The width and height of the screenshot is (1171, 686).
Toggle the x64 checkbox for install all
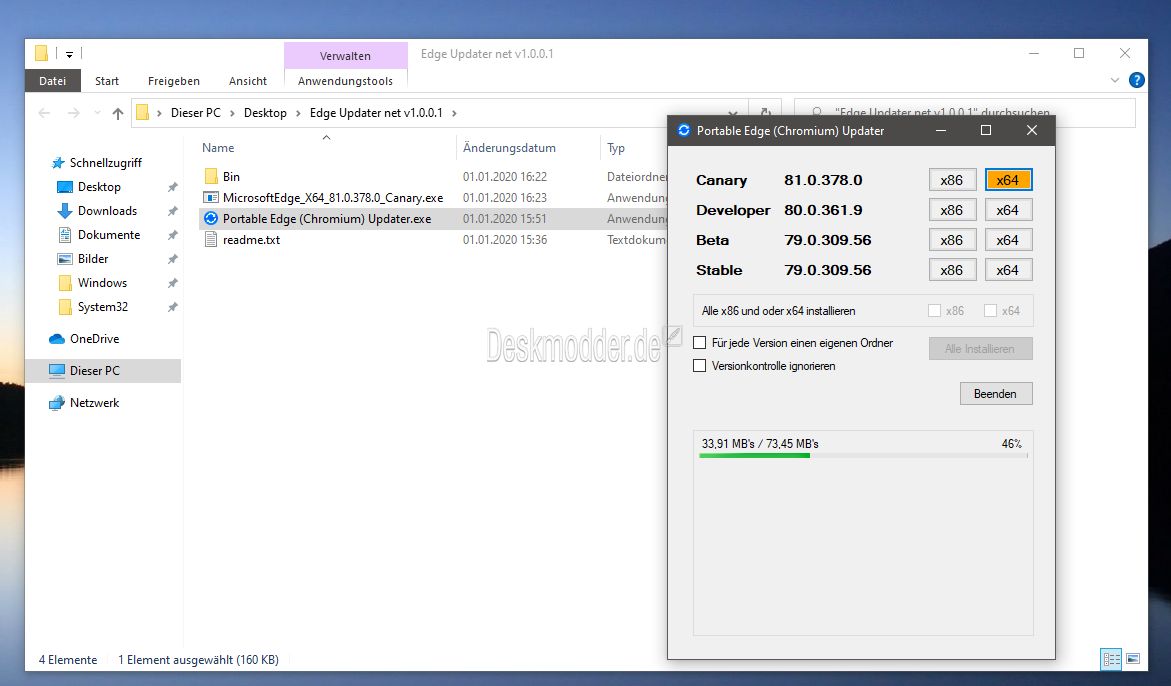coord(990,311)
